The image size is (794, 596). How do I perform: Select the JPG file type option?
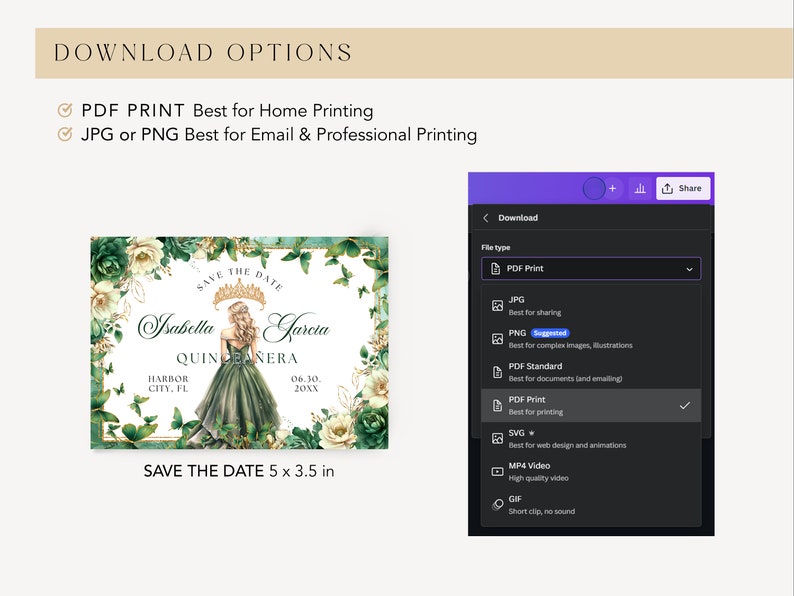(x=591, y=306)
